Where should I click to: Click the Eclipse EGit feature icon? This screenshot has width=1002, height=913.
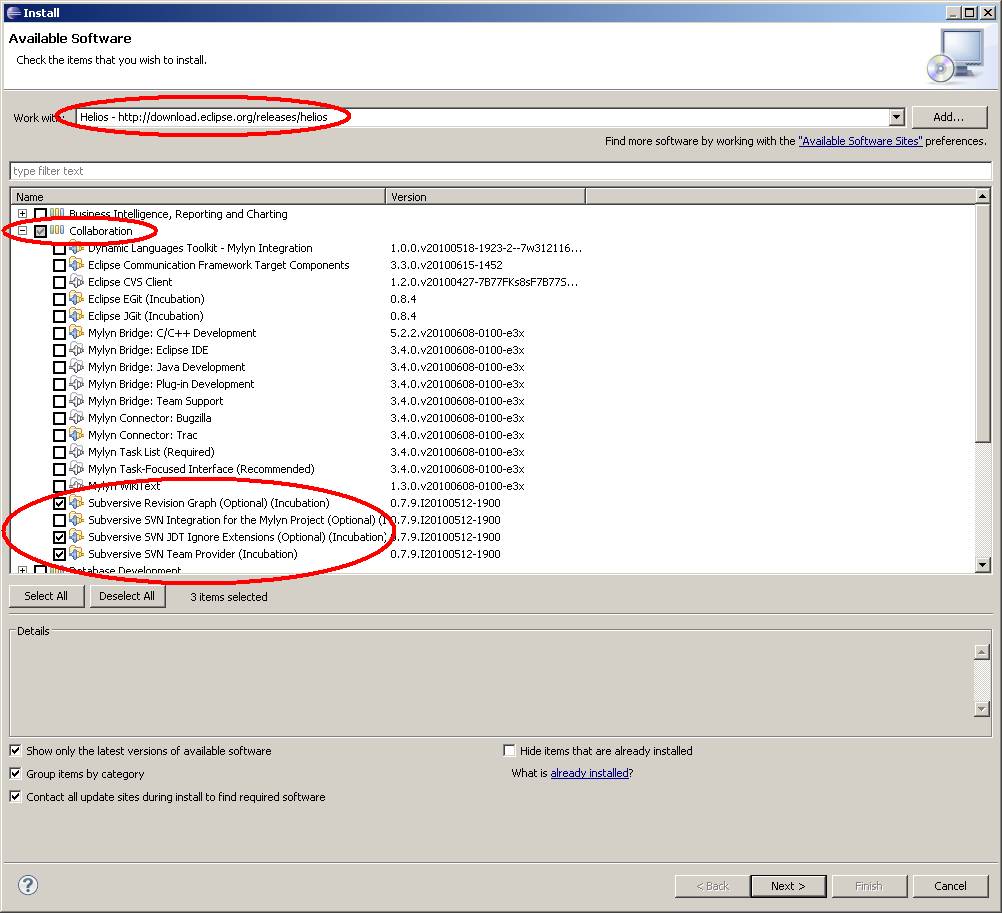pyautogui.click(x=77, y=298)
